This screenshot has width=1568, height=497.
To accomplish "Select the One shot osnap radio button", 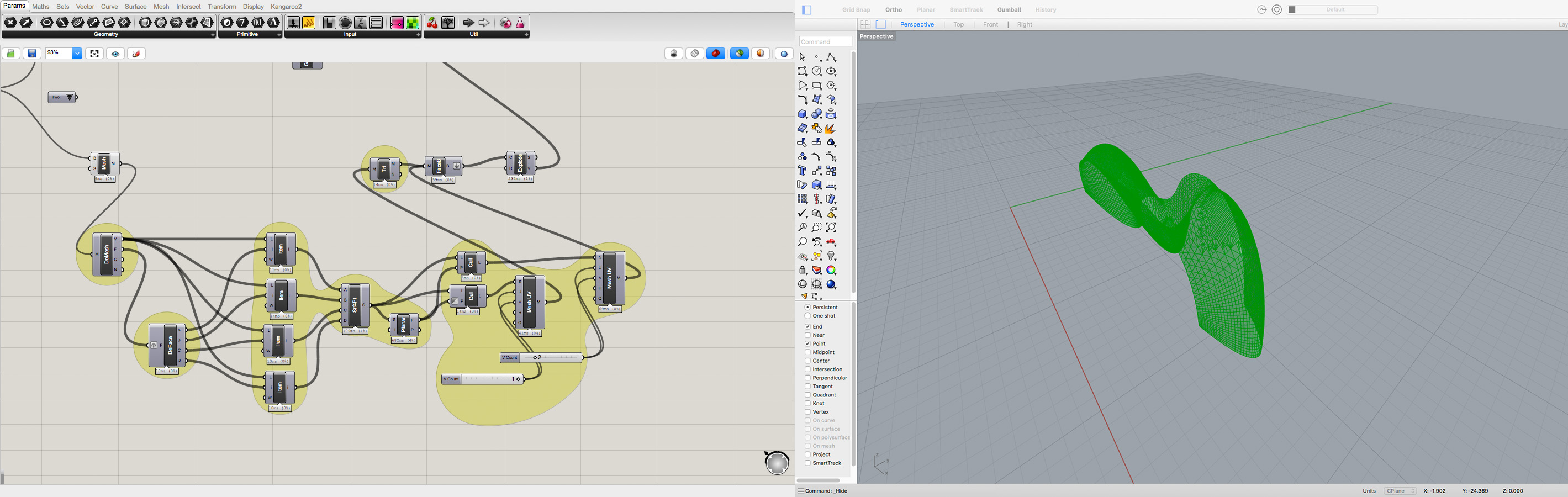I will click(x=807, y=316).
